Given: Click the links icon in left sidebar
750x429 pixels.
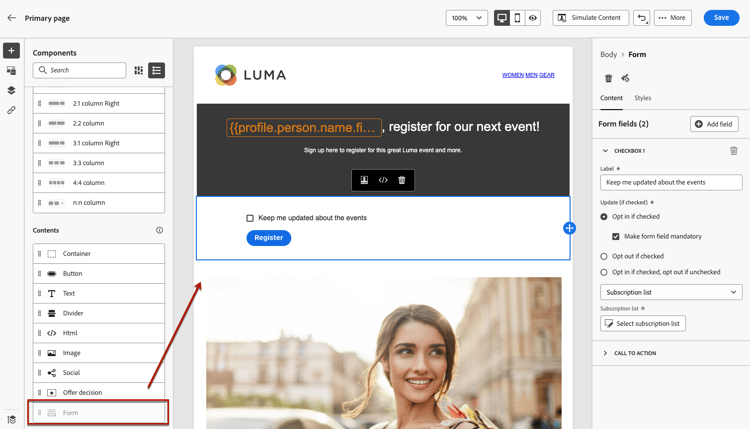Looking at the screenshot, I should tap(11, 110).
